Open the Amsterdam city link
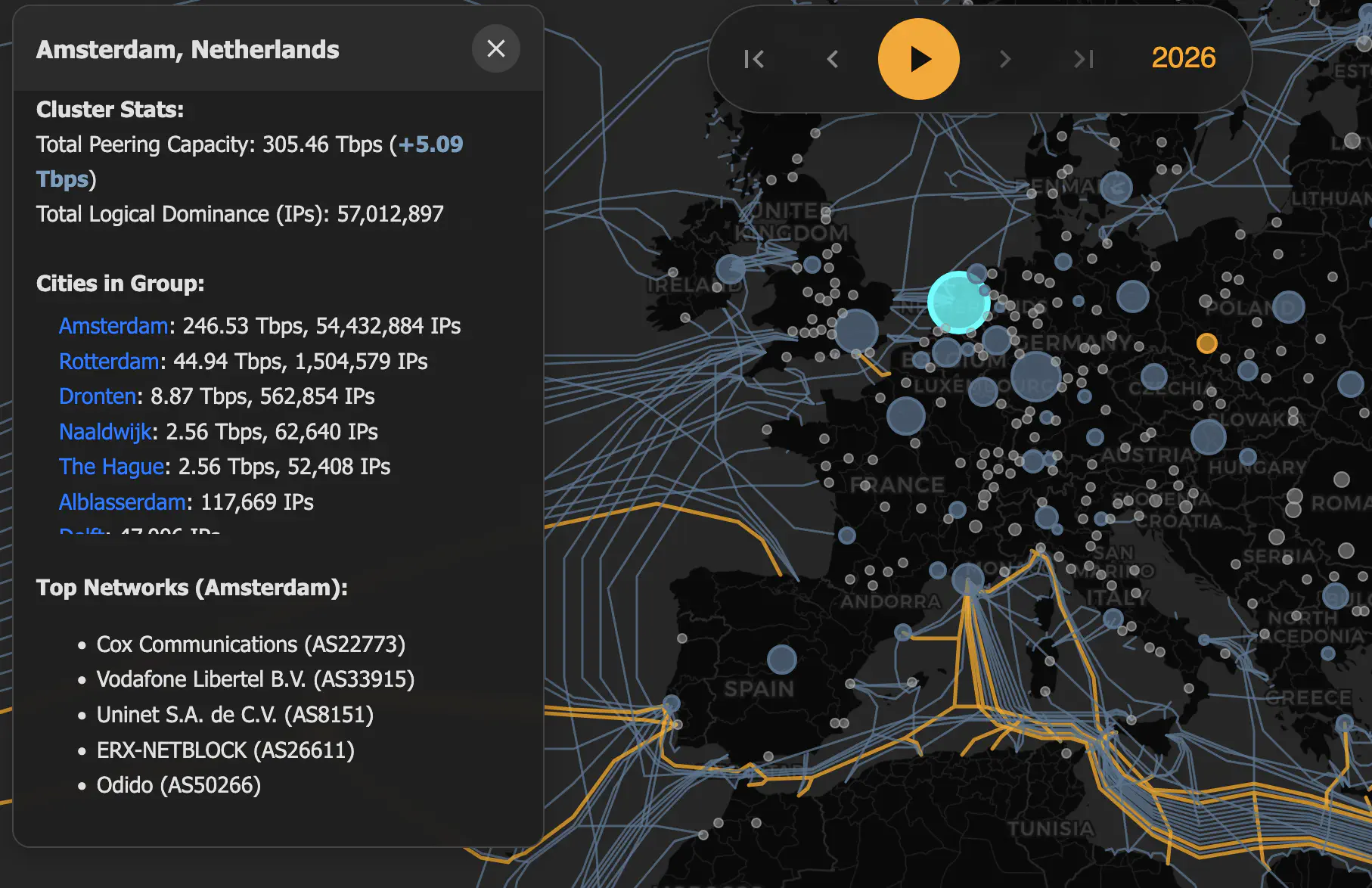This screenshot has height=888, width=1372. (x=113, y=326)
